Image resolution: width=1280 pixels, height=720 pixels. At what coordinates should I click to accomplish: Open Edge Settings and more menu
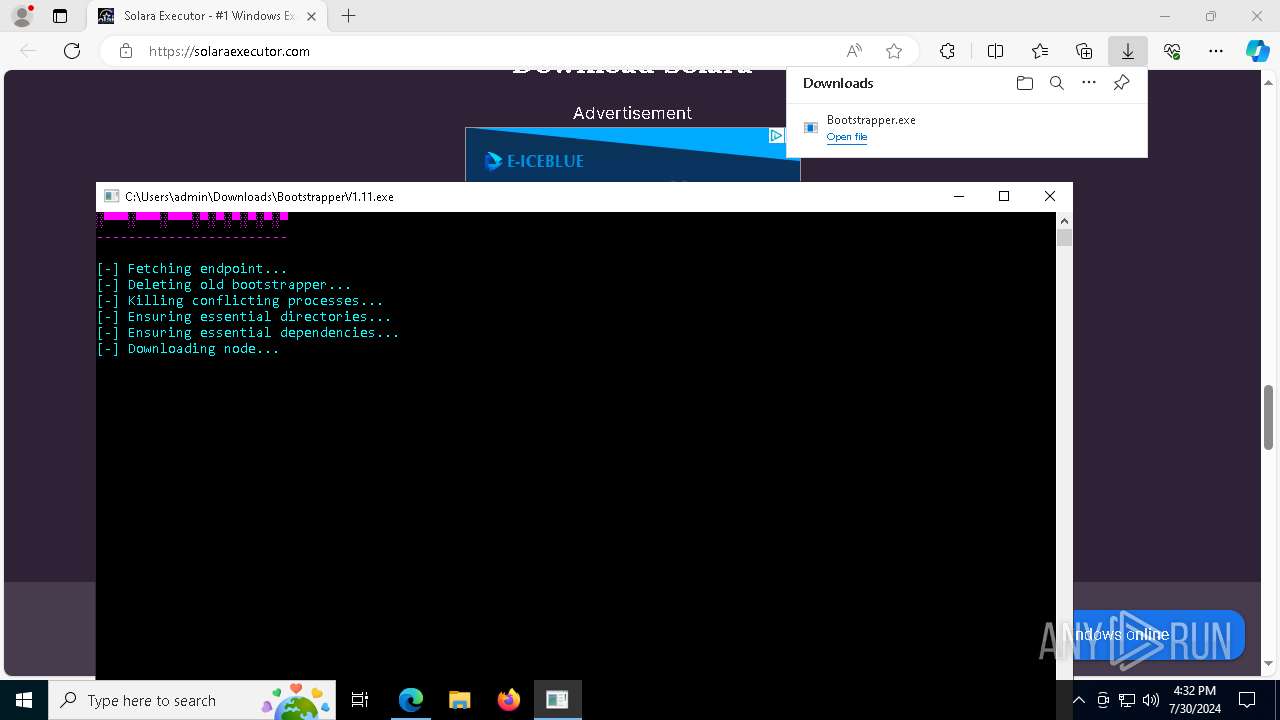[1216, 51]
